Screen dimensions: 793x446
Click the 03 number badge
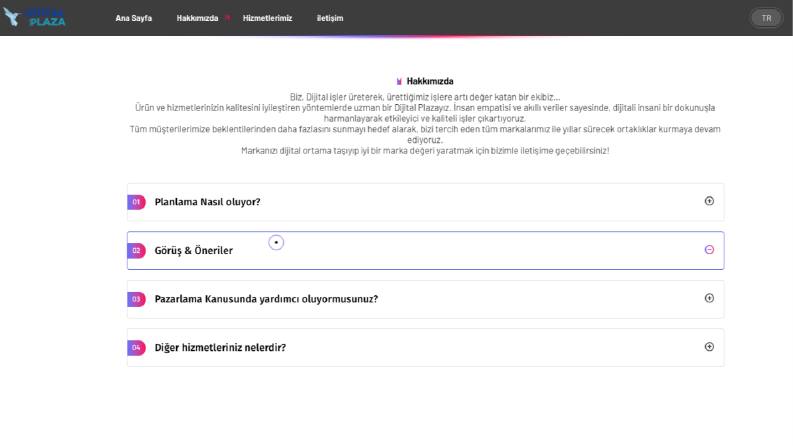pos(136,299)
